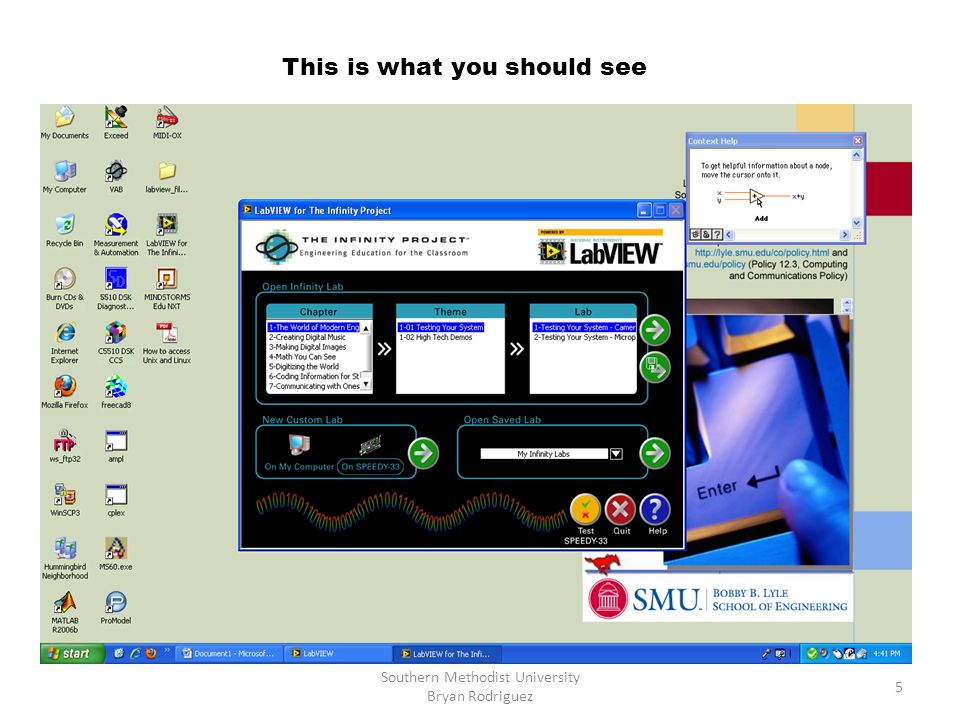
Task: Switch to Document1 - Microsof... taskbar item
Action: pos(229,654)
